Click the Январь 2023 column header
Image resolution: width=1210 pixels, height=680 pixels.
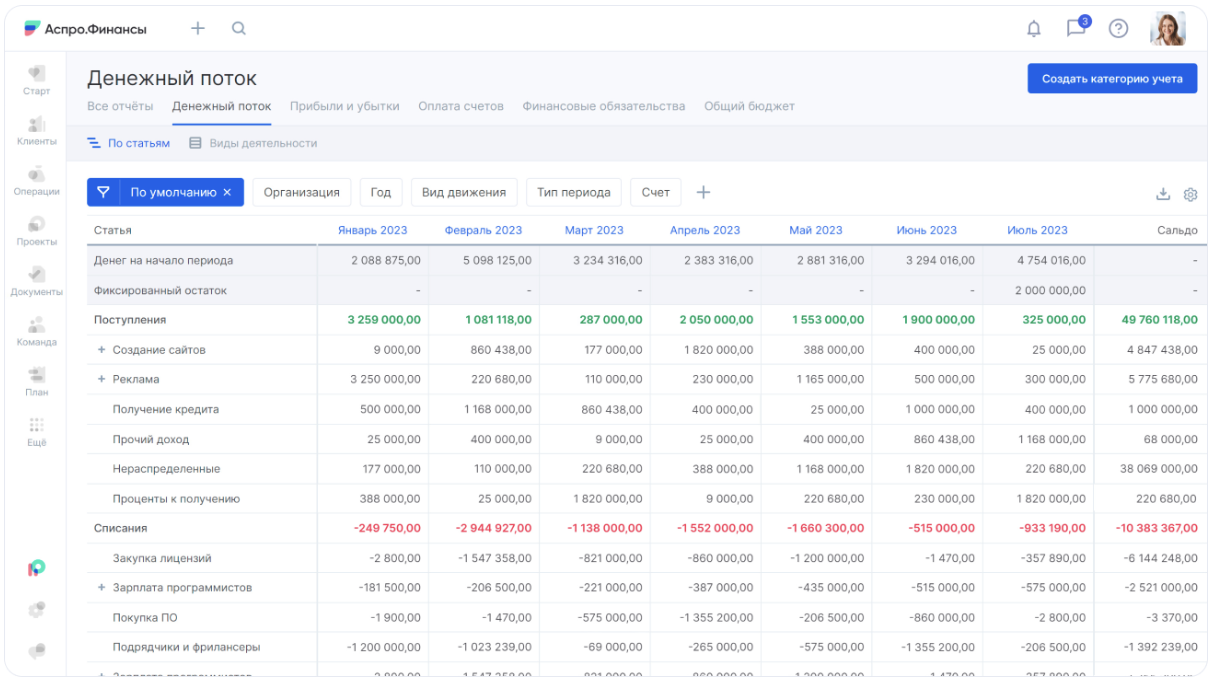point(372,230)
